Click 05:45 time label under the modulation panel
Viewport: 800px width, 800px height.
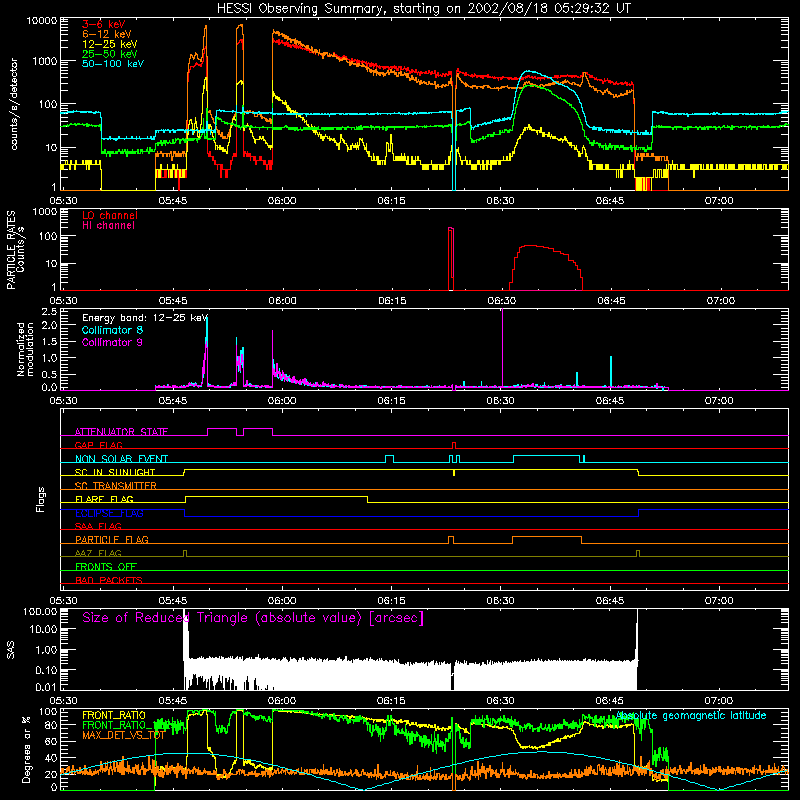172,401
